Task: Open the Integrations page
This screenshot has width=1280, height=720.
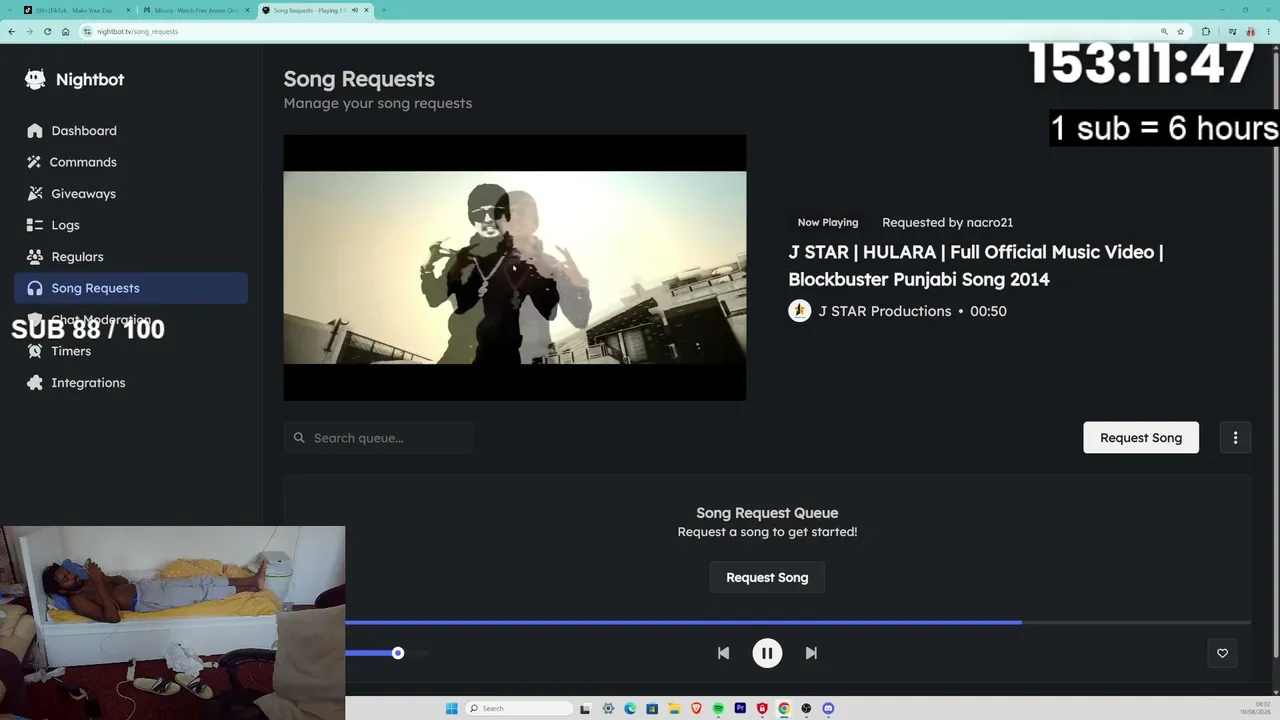Action: (131, 383)
